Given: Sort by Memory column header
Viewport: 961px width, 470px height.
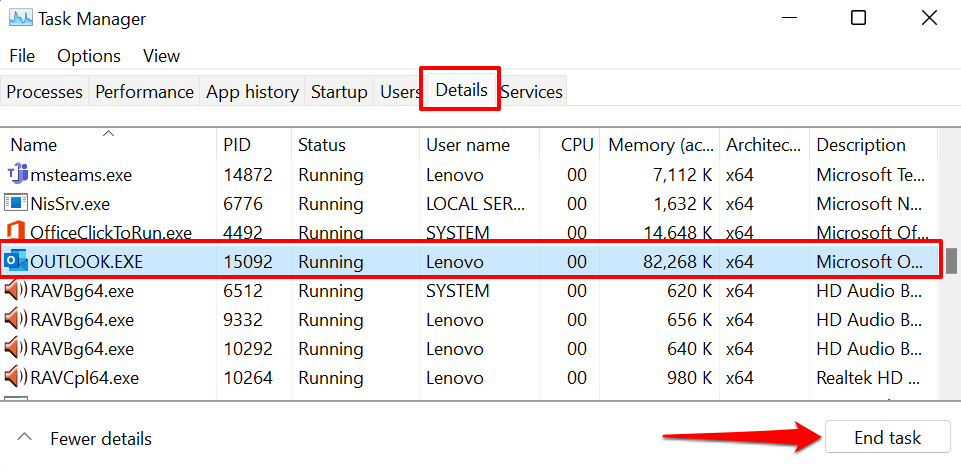Looking at the screenshot, I should click(660, 145).
